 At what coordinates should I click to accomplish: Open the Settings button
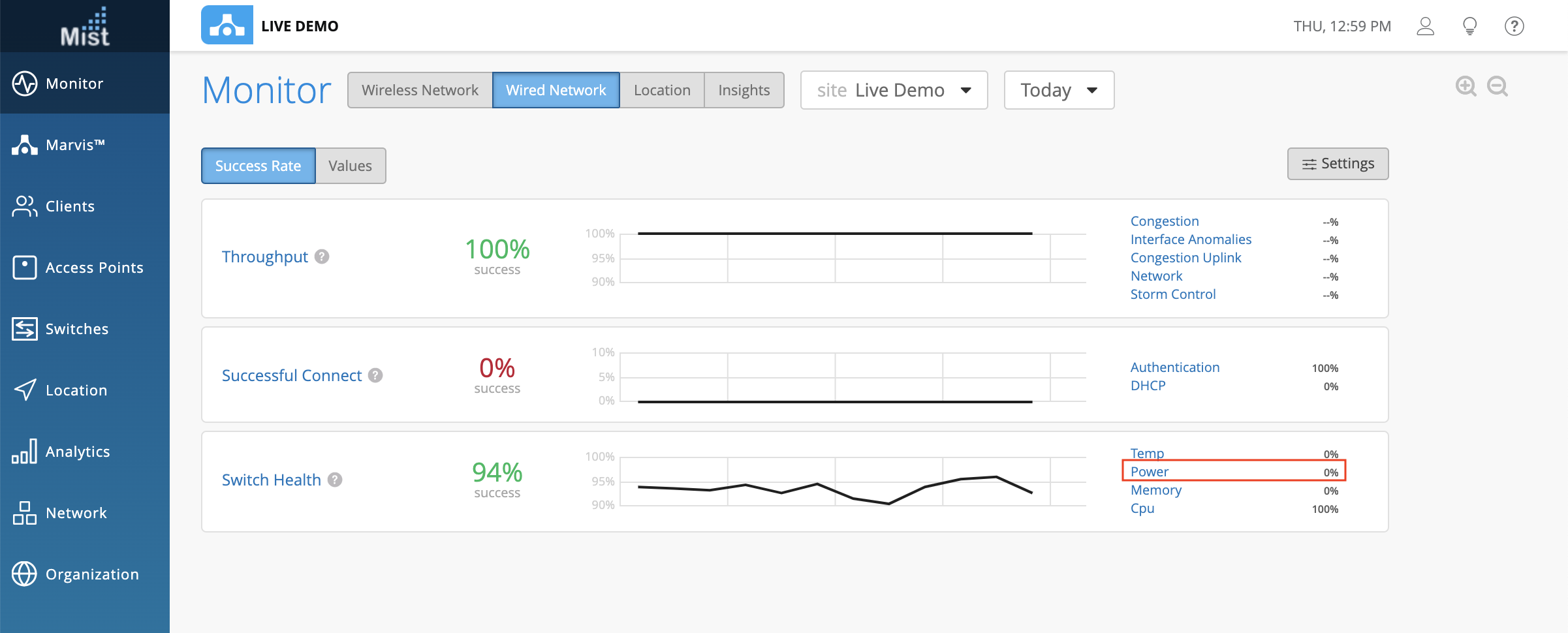(1338, 164)
